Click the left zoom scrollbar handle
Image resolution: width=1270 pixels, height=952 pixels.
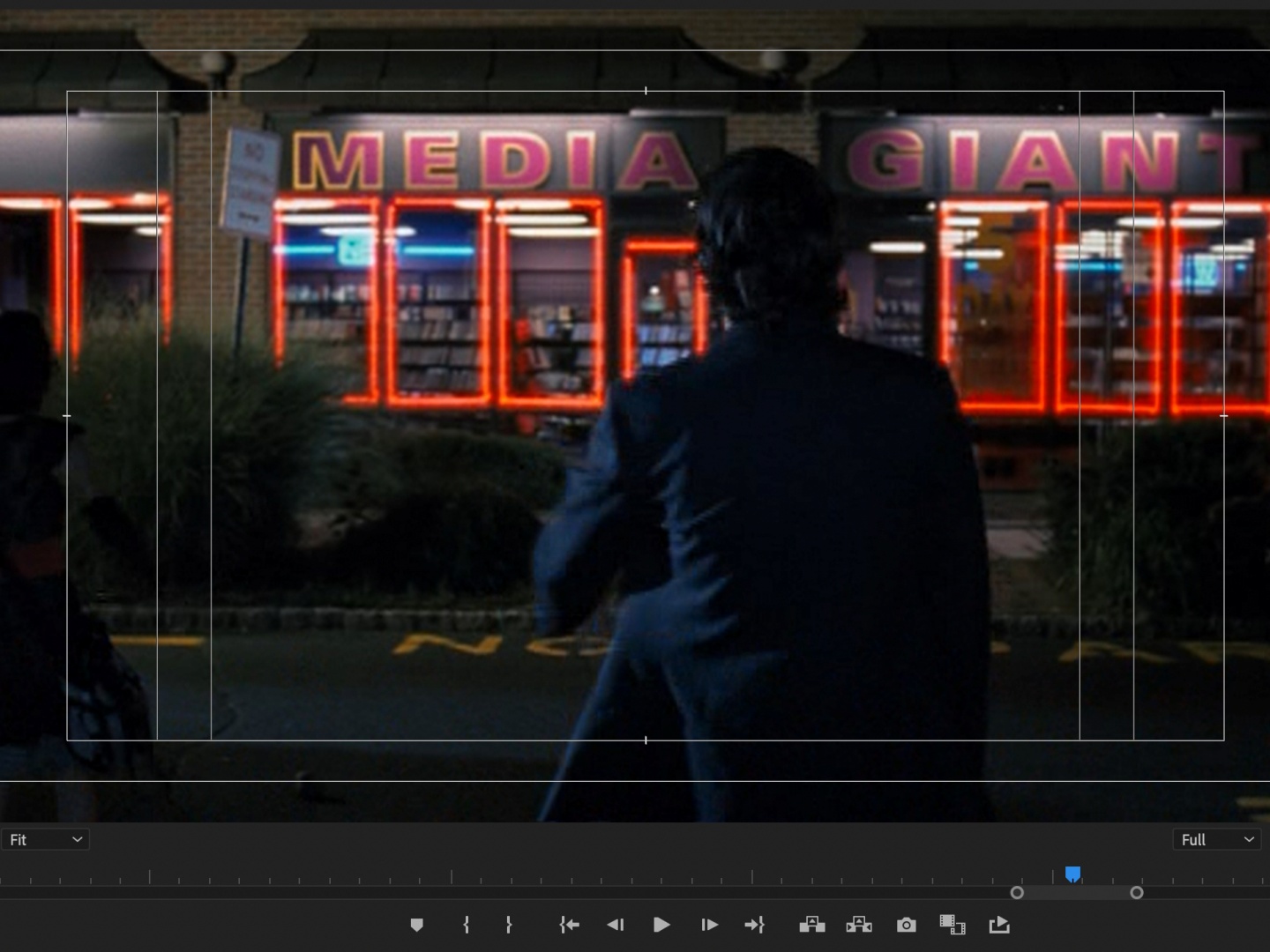tap(1017, 893)
